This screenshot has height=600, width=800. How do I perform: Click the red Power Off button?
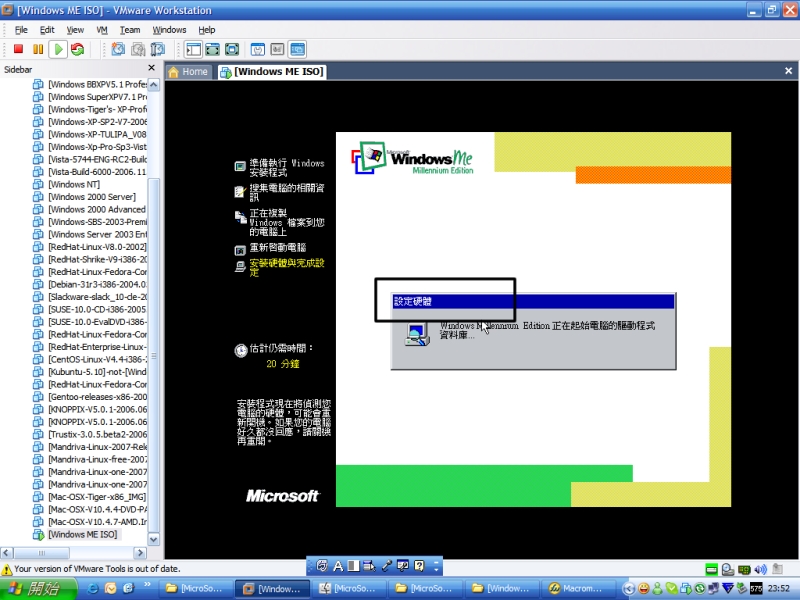pos(18,49)
